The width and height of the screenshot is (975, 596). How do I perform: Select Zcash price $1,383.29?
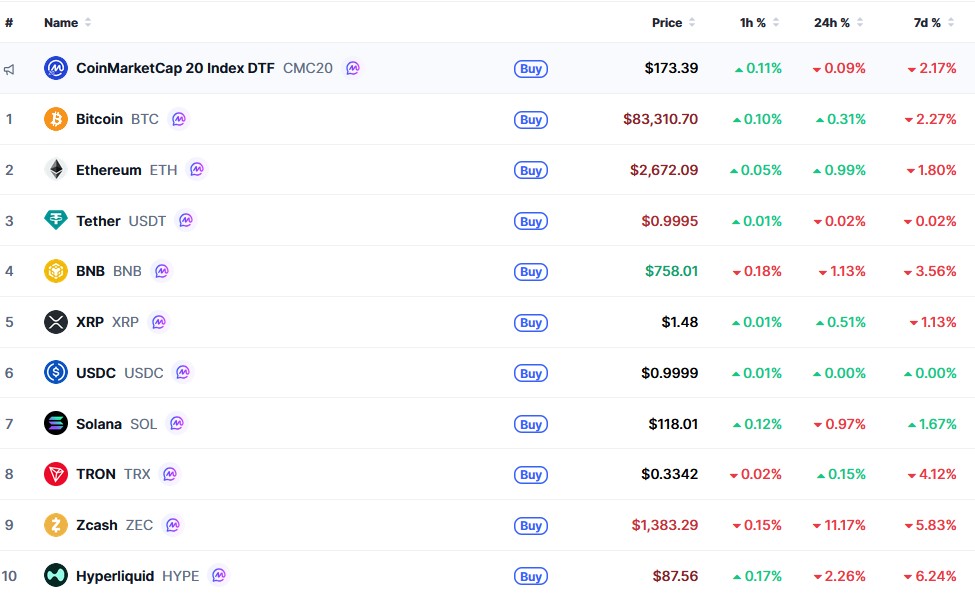[665, 525]
